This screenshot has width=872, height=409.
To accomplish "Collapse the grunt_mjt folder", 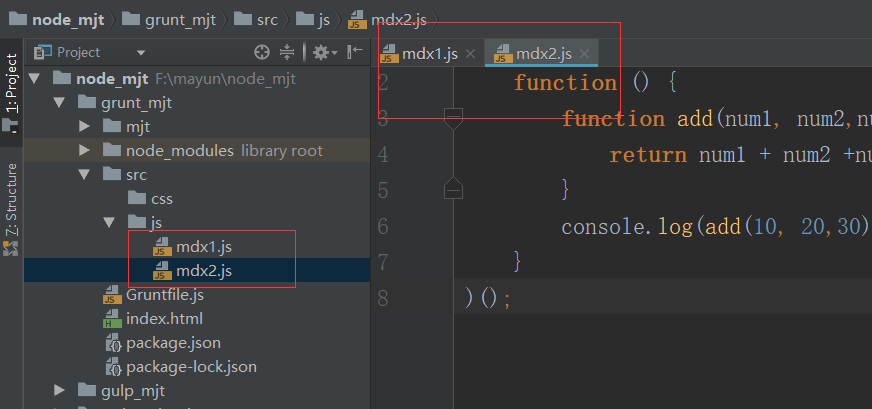I will (x=60, y=102).
